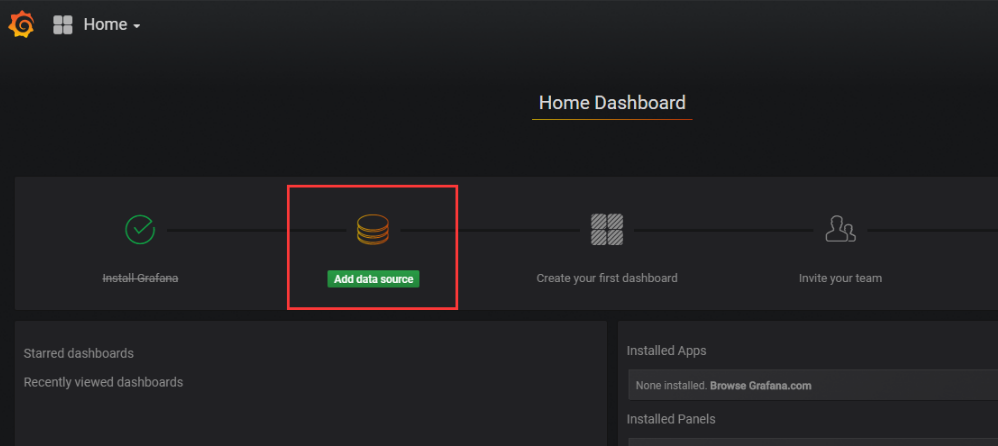
Task: Click Installed Panels heading
Action: click(x=671, y=419)
